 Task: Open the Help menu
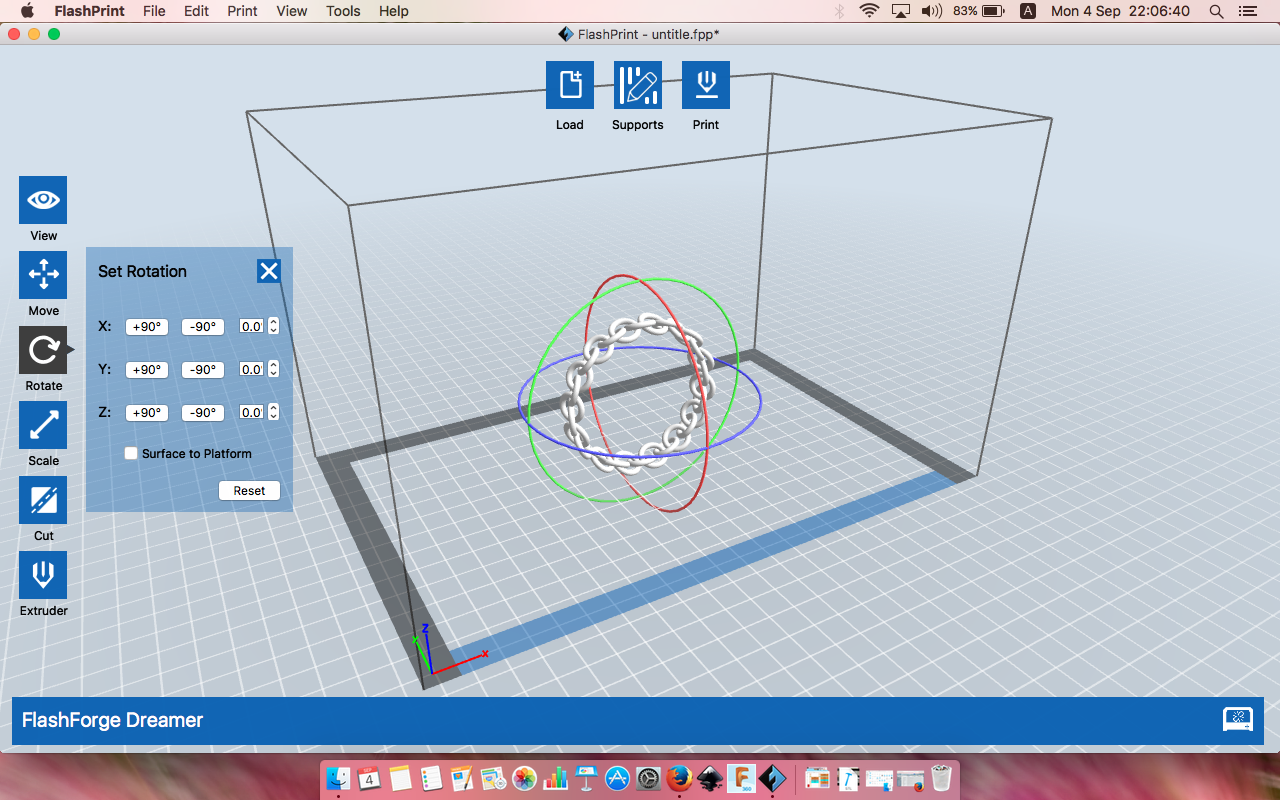click(x=394, y=11)
